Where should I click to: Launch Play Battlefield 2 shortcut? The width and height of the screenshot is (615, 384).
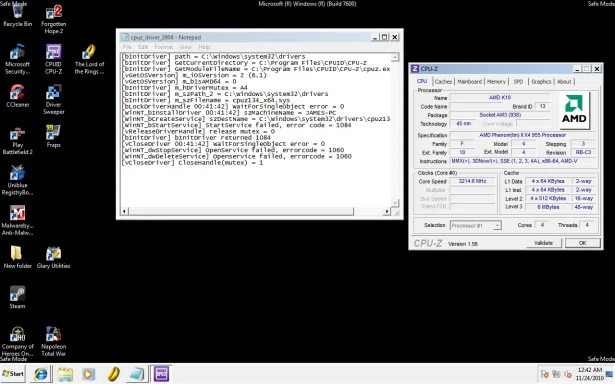click(x=17, y=140)
